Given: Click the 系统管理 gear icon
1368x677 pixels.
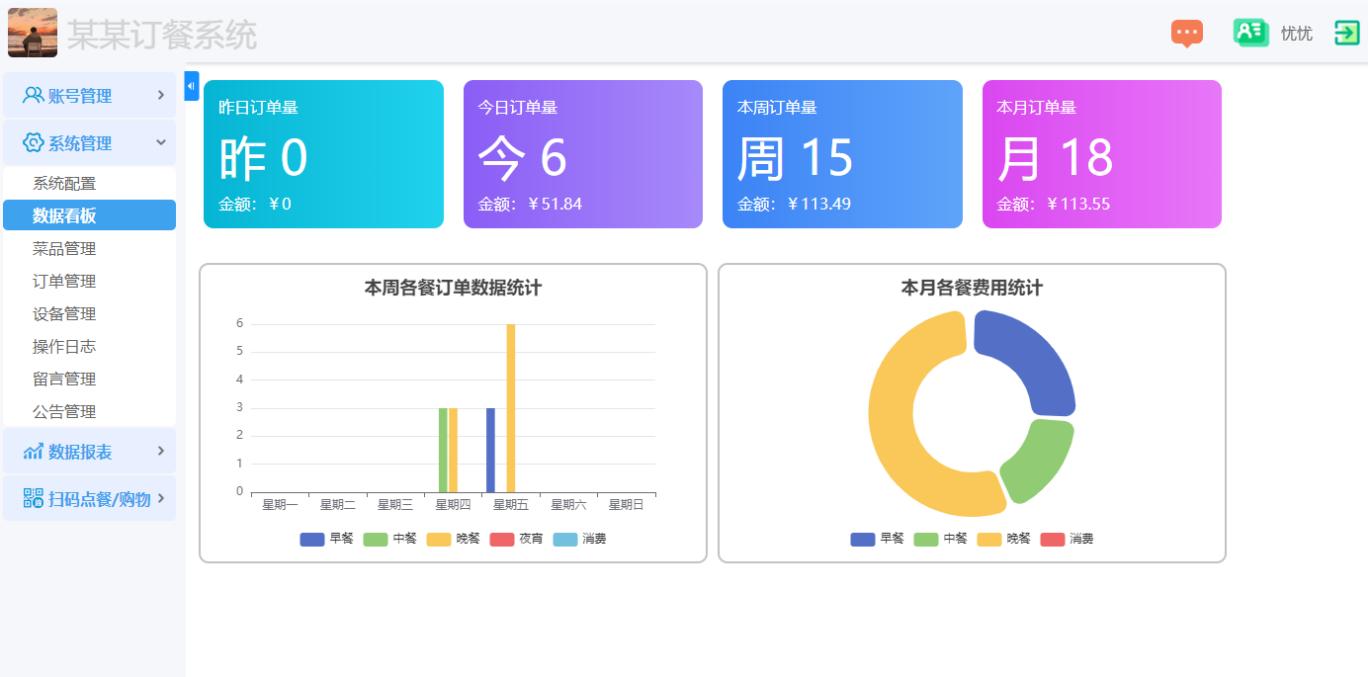Looking at the screenshot, I should tap(33, 143).
